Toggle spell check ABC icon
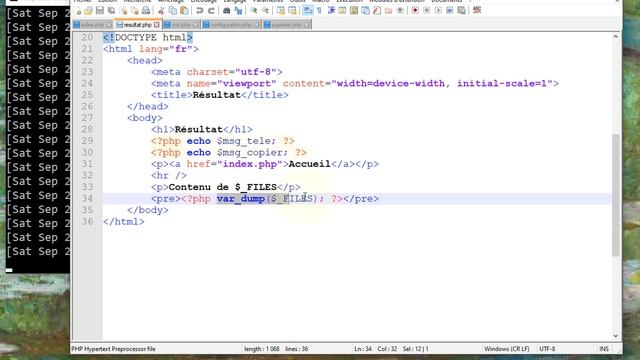Viewport: 640px width, 360px height. pos(477,10)
